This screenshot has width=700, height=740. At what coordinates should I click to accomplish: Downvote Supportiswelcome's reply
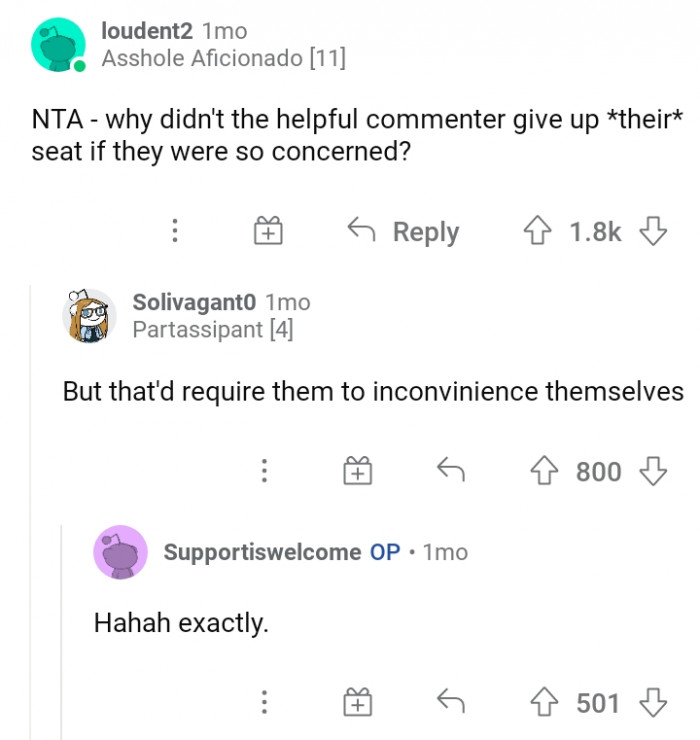pos(653,703)
